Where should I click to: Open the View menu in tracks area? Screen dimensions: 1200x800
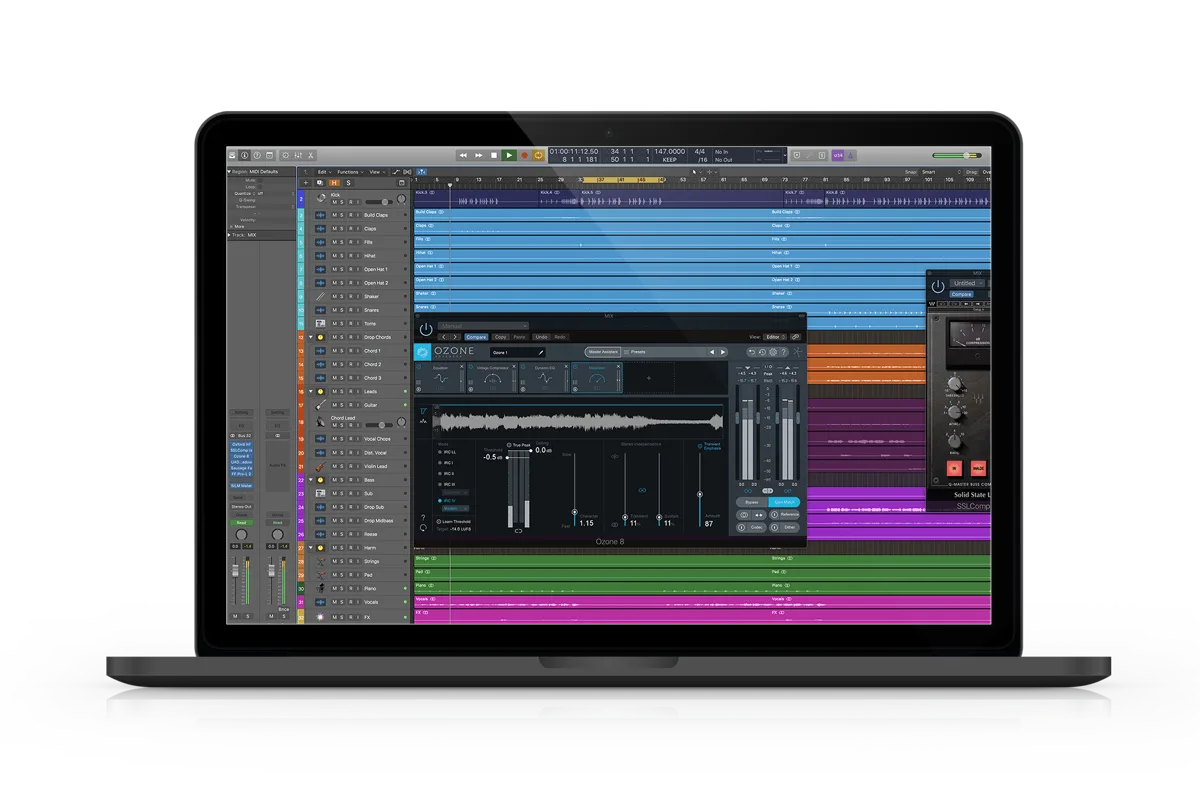pos(376,172)
